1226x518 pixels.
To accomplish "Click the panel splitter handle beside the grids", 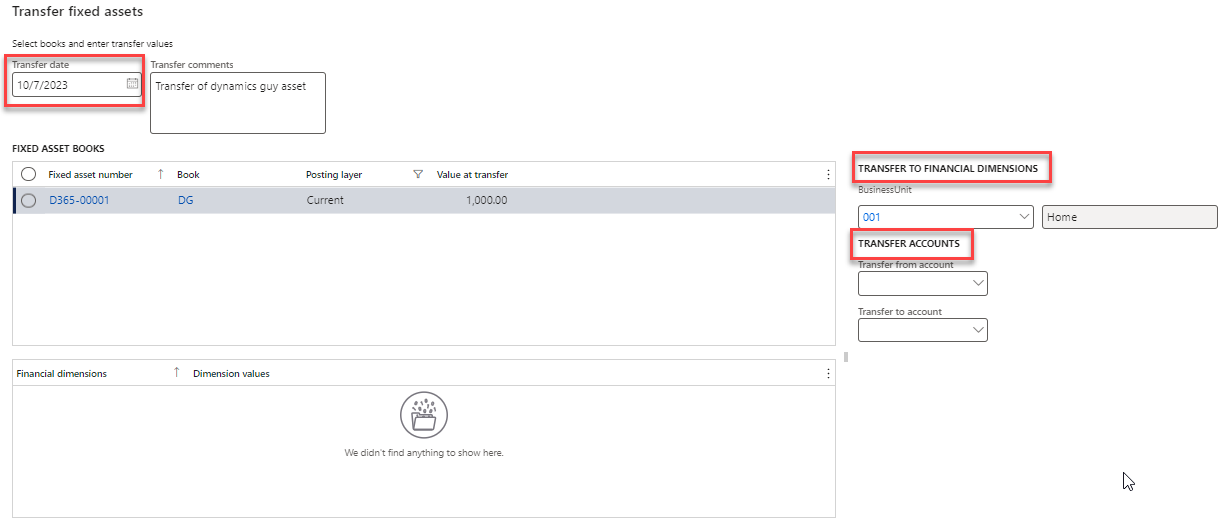I will [846, 356].
